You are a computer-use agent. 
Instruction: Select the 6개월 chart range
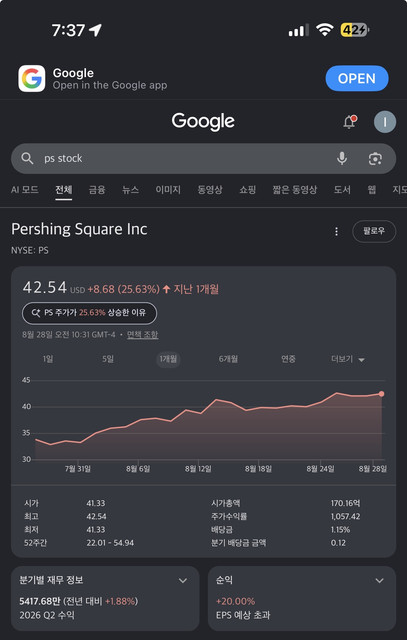point(228,359)
